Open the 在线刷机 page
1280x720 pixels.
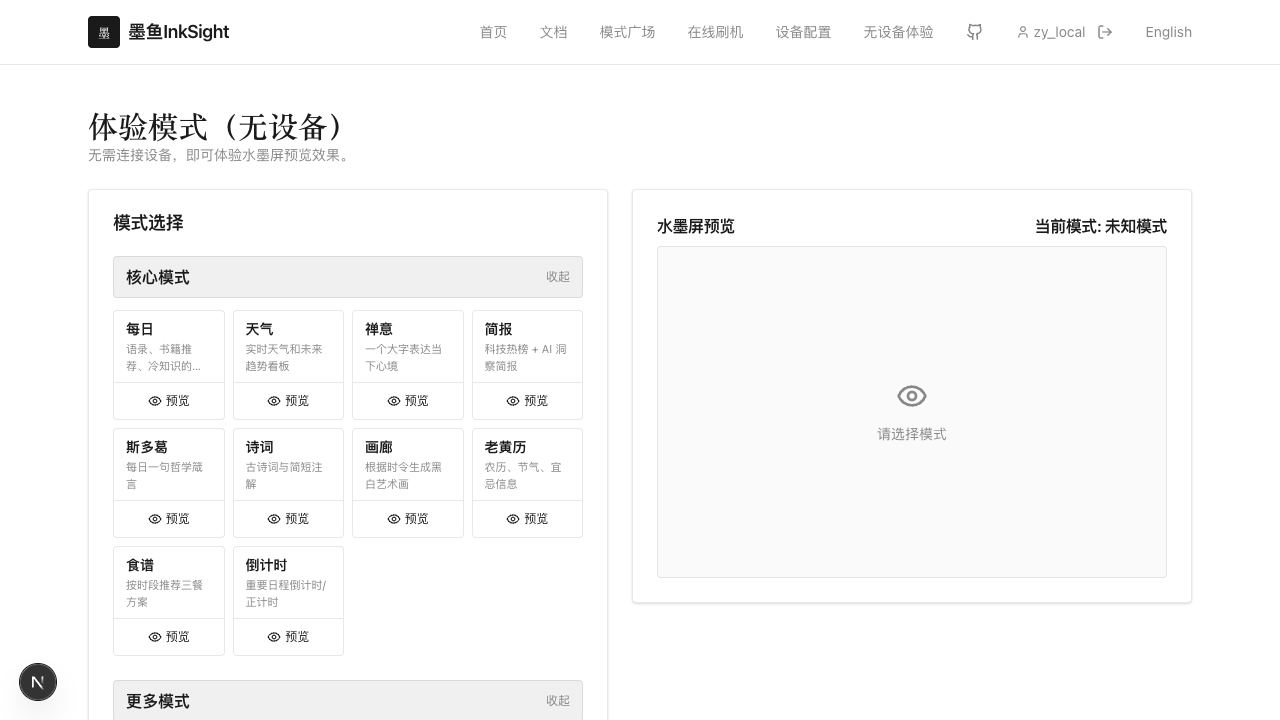[715, 32]
